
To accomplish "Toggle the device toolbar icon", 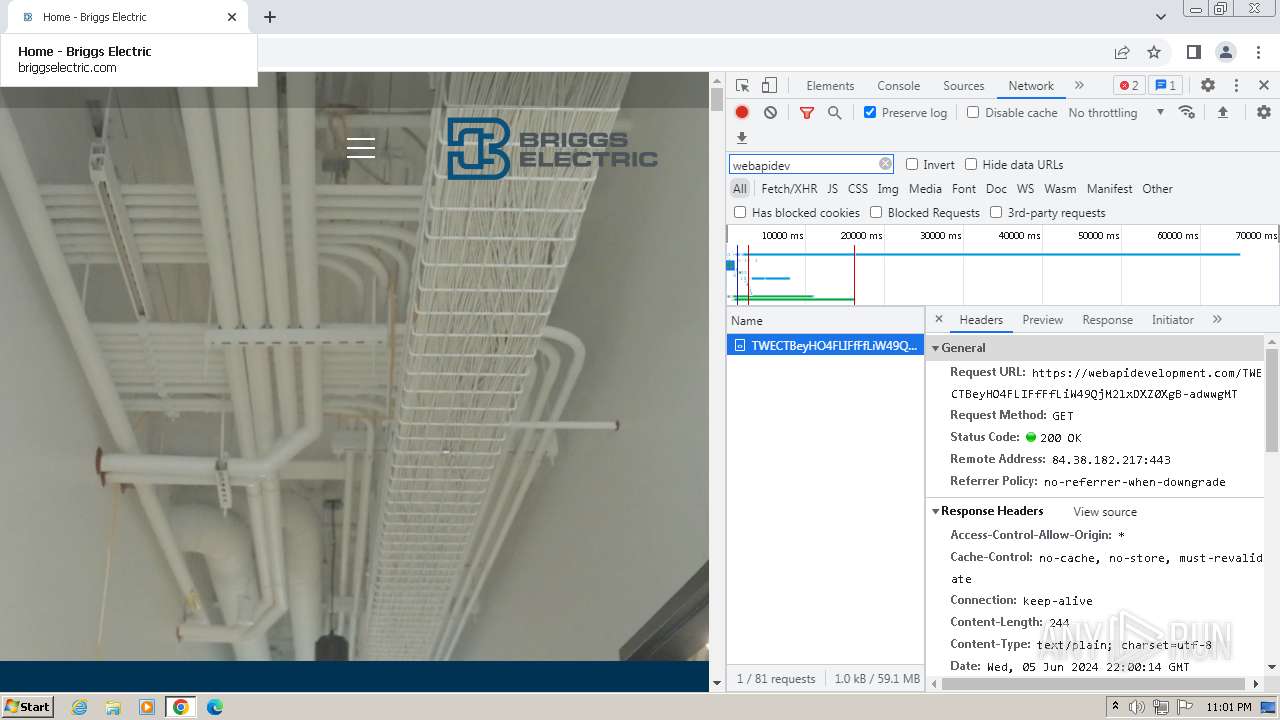I will tap(769, 86).
